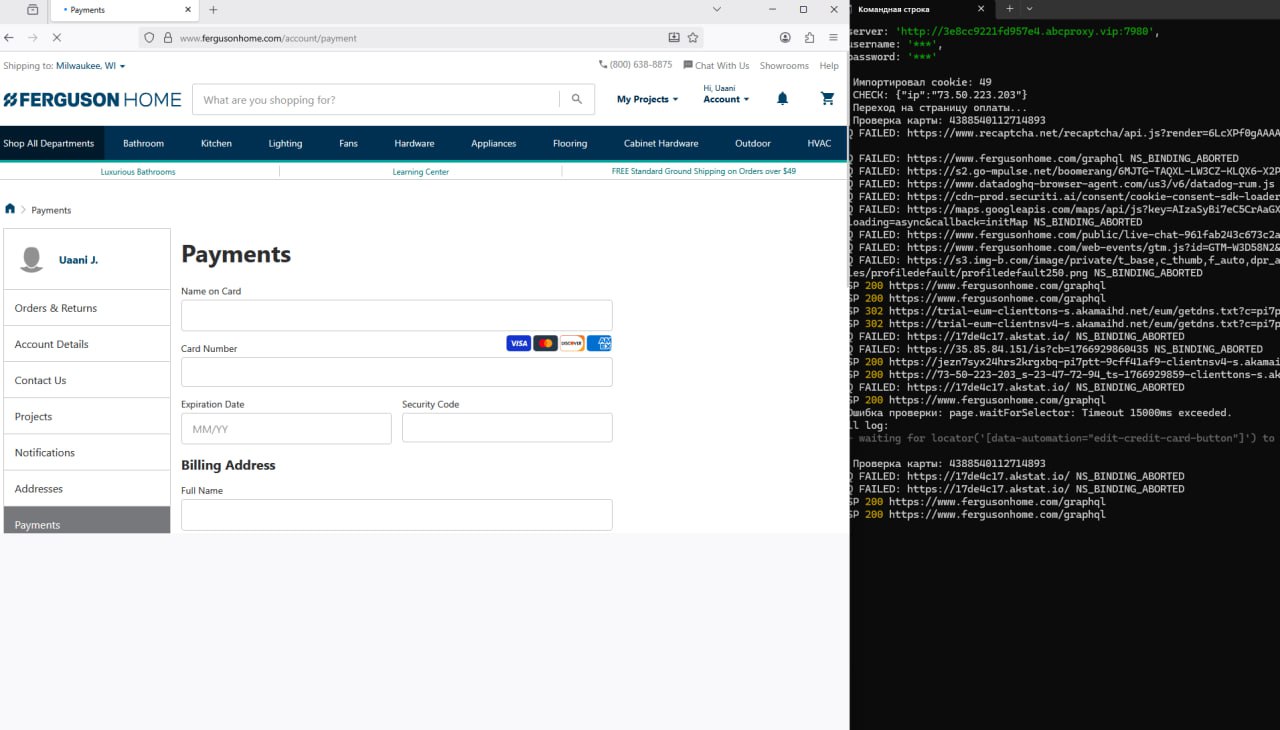Show site security info via padlock icon
Screen dimensions: 1280x730
pos(167,38)
